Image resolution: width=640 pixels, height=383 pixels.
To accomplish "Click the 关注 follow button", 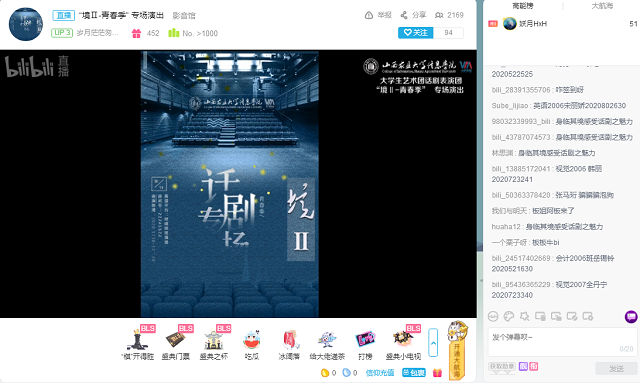I will pyautogui.click(x=416, y=33).
